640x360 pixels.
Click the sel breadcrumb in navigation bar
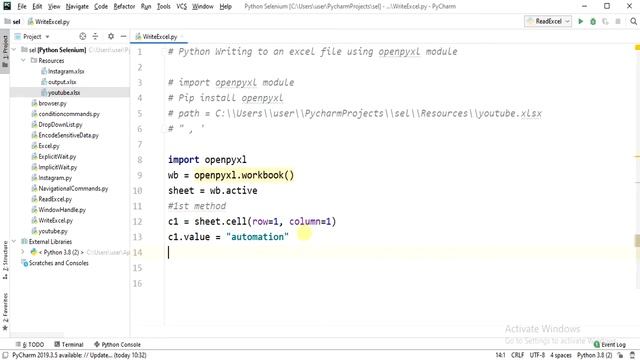[13, 22]
